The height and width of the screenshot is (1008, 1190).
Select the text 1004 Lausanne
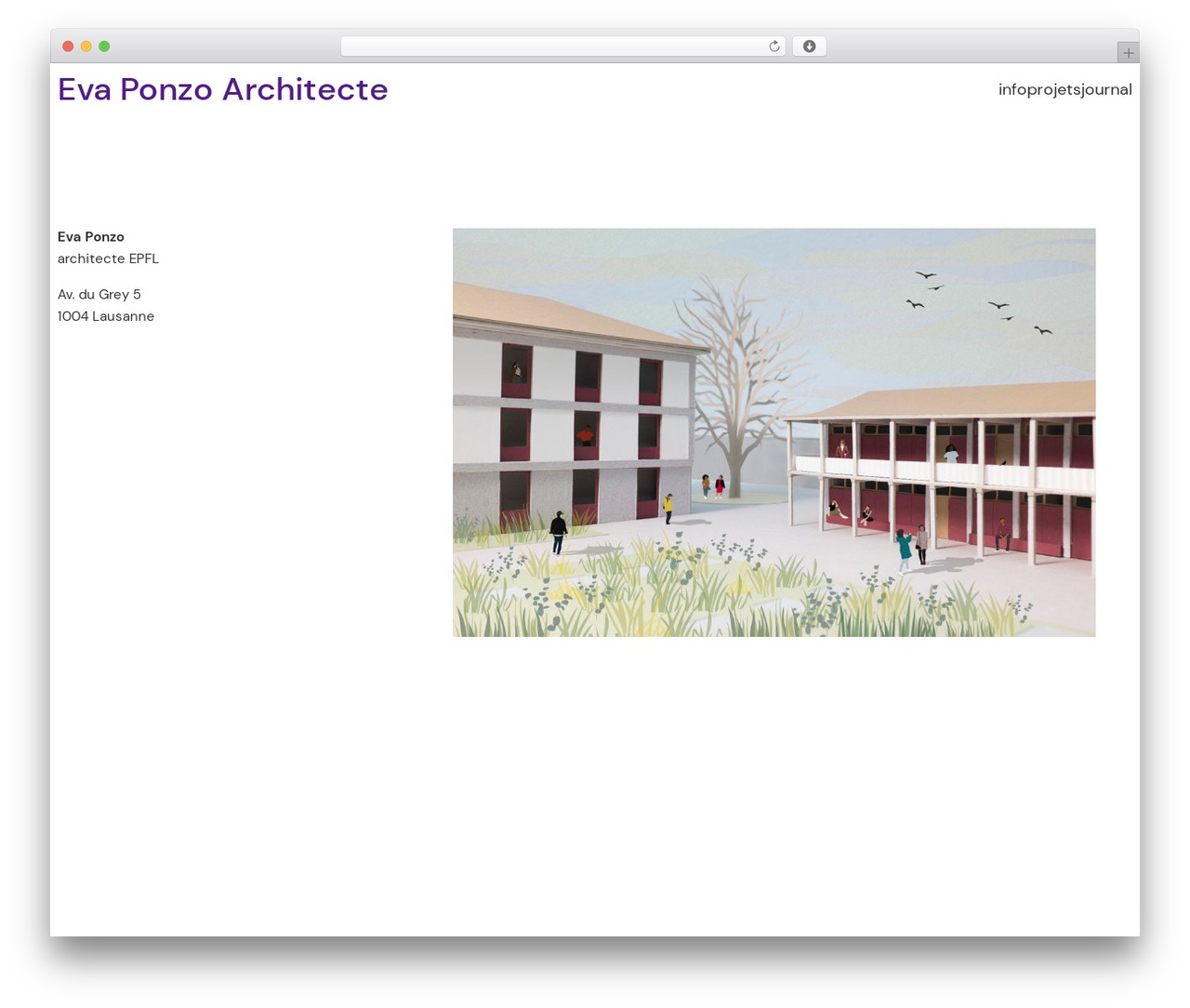pos(106,316)
